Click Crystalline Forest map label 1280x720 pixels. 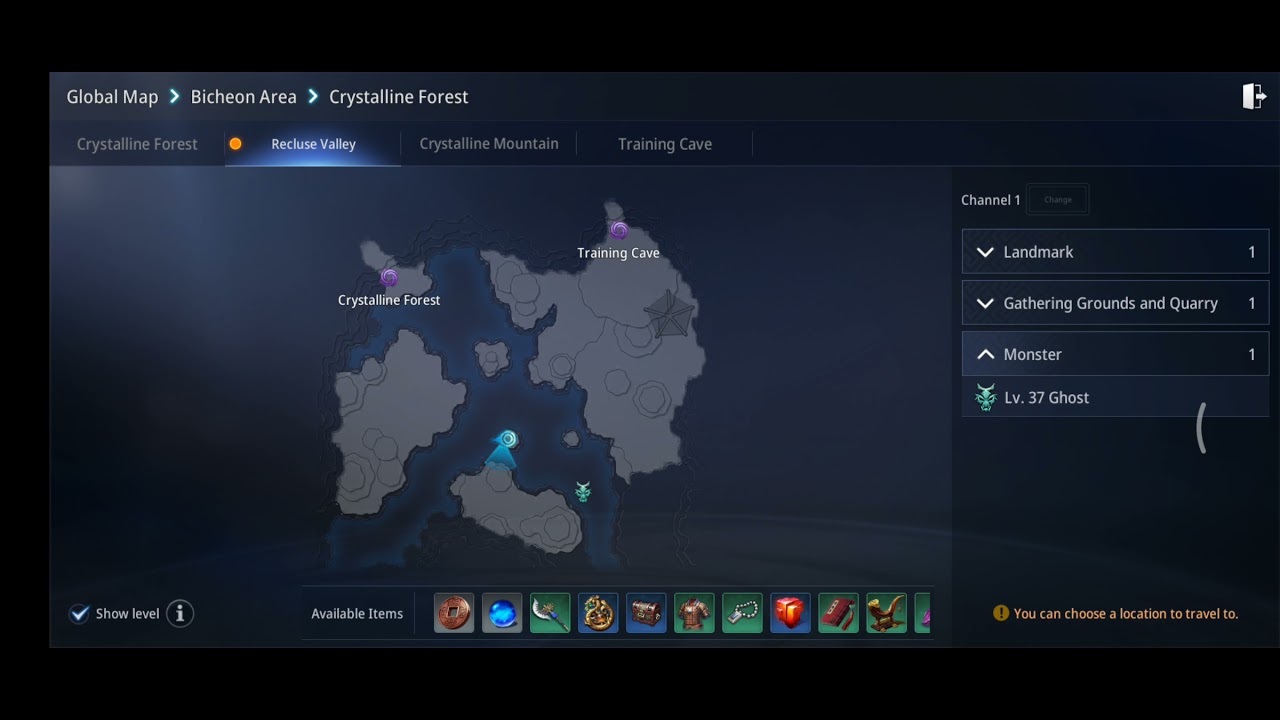click(389, 300)
